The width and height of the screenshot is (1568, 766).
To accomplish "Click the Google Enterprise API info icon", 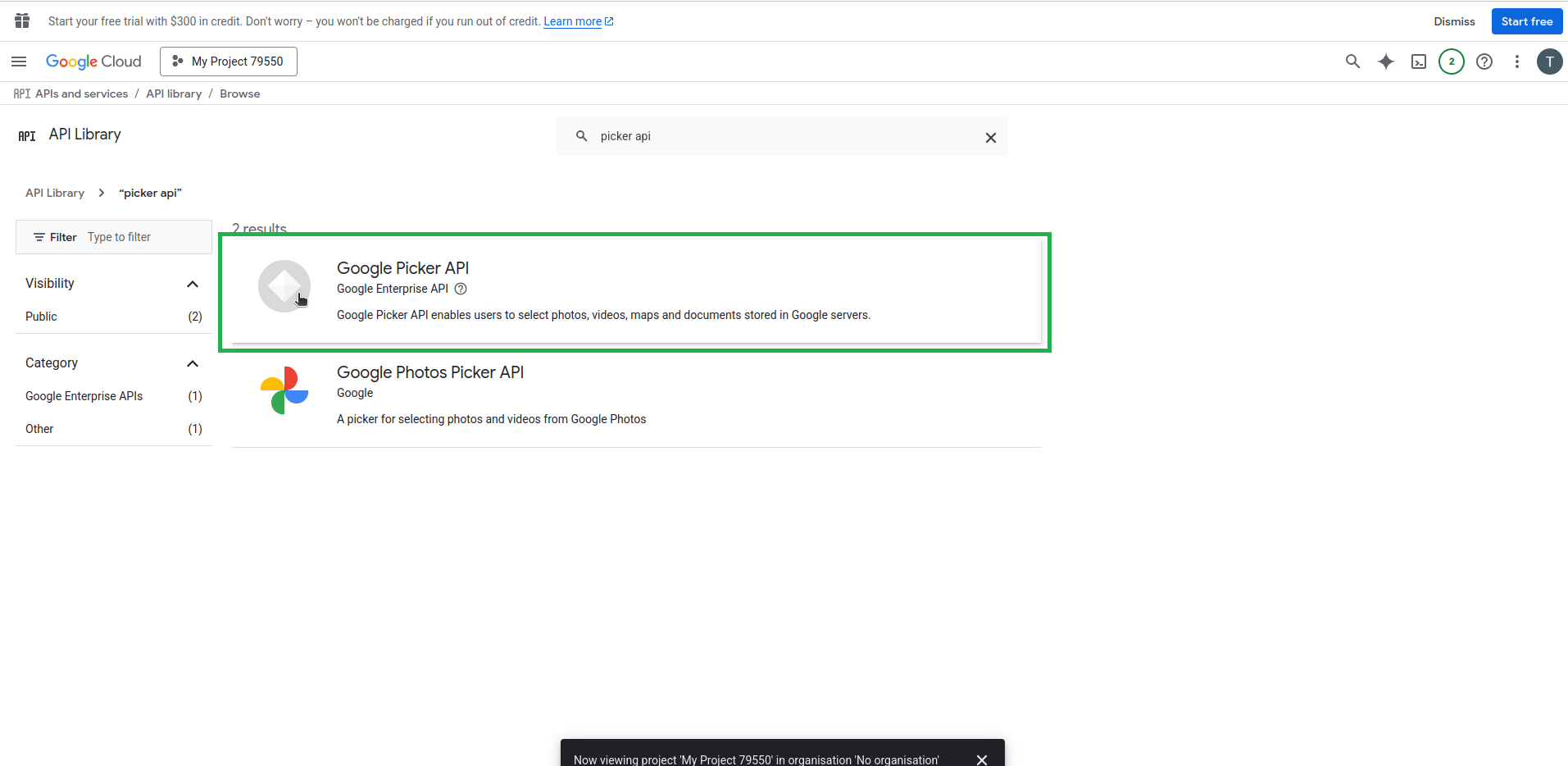I will click(461, 289).
